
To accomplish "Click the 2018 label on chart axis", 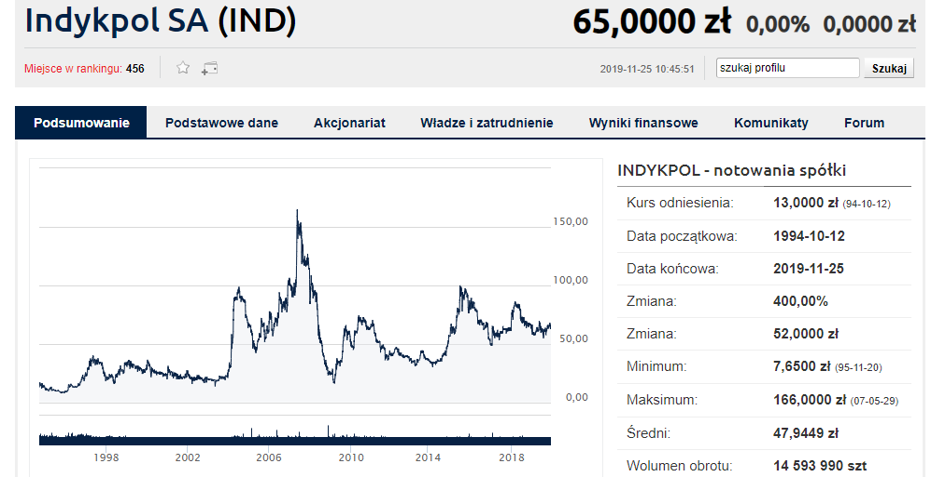I will coord(512,458).
